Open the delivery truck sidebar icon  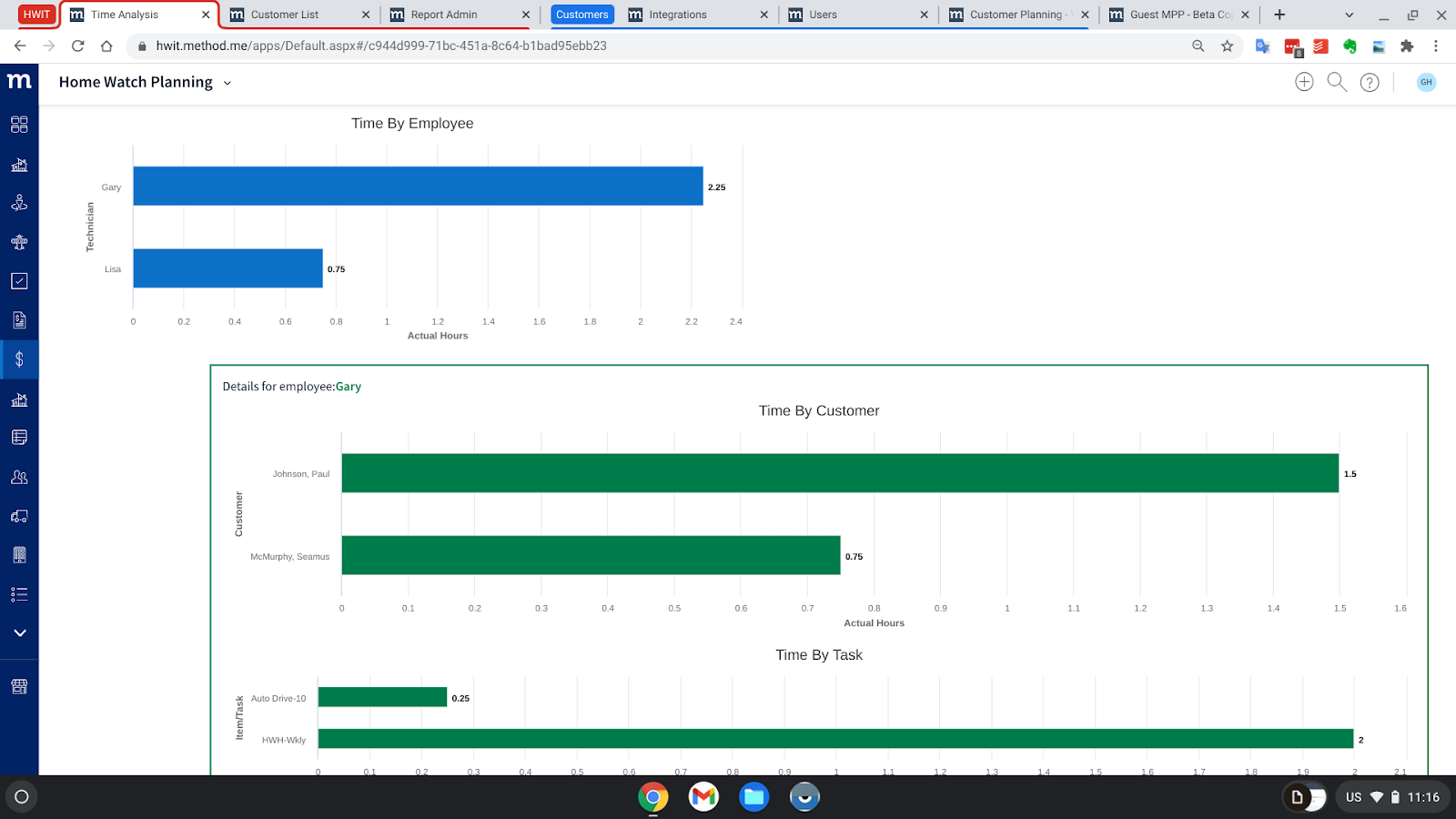(19, 516)
